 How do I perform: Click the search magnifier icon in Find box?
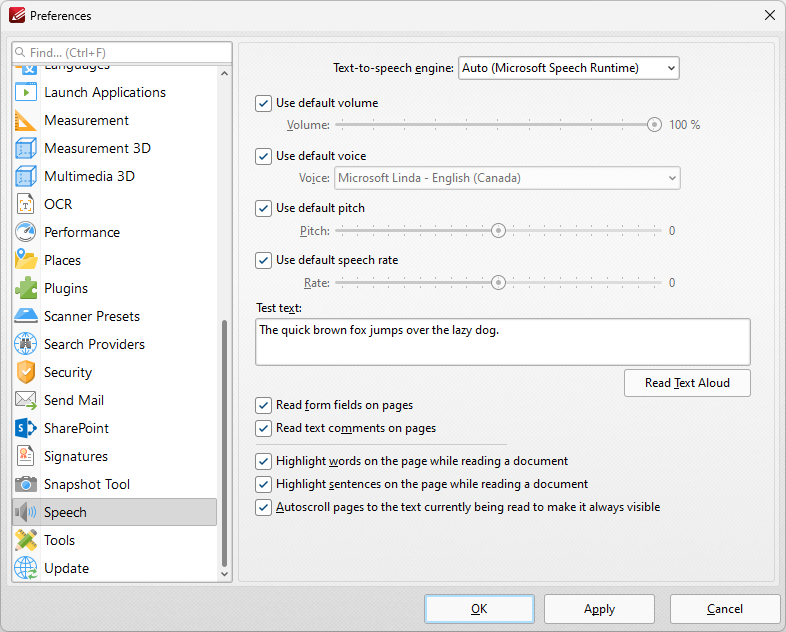tap(20, 52)
